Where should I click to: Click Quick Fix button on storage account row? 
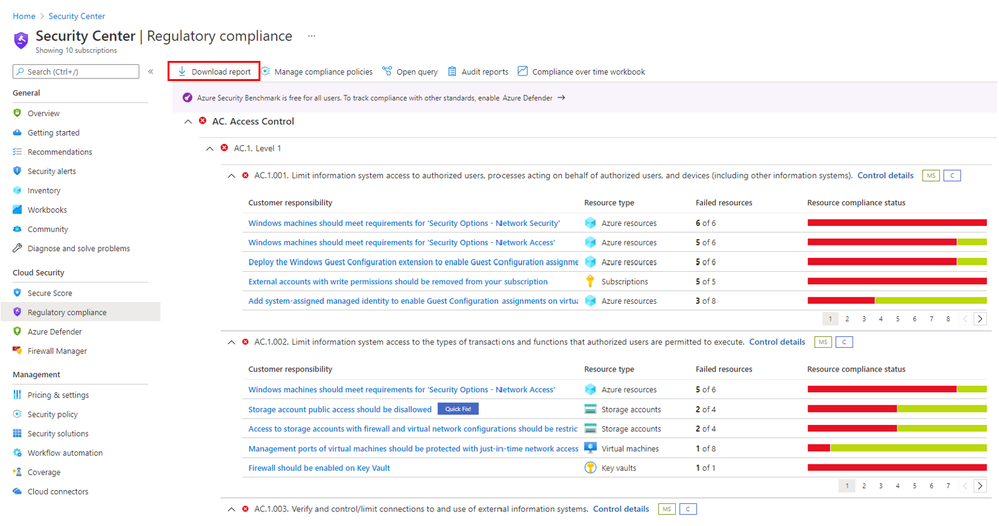tap(458, 409)
